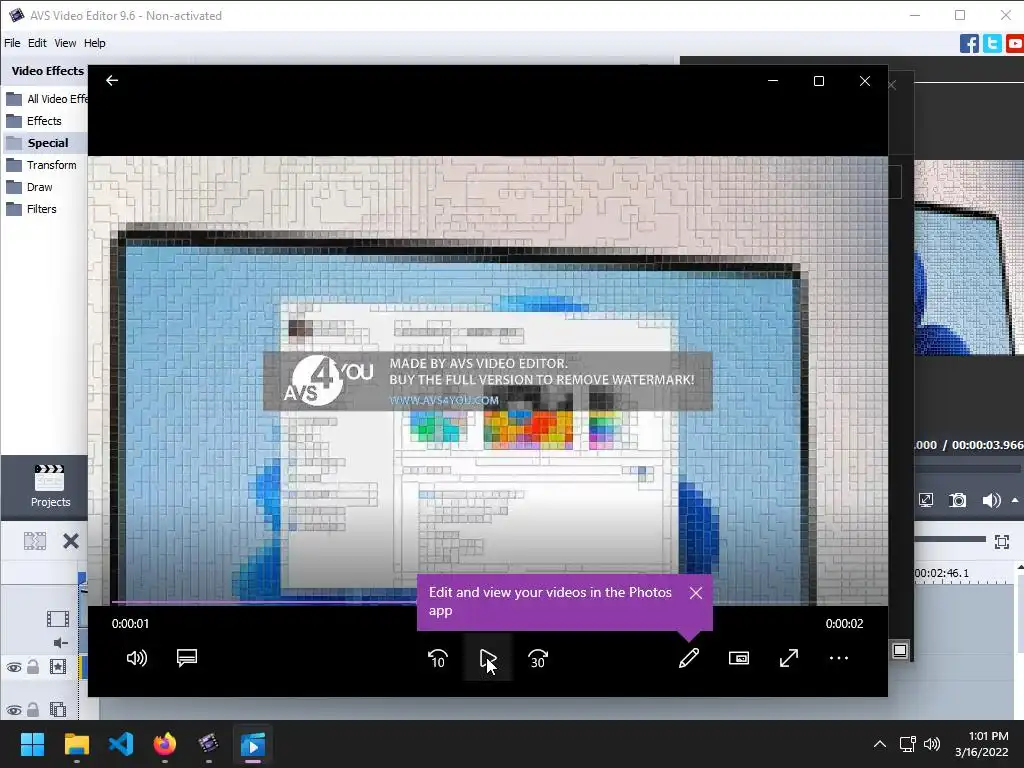Select the All Video Effects folder
The width and height of the screenshot is (1024, 768).
pyautogui.click(x=46, y=99)
